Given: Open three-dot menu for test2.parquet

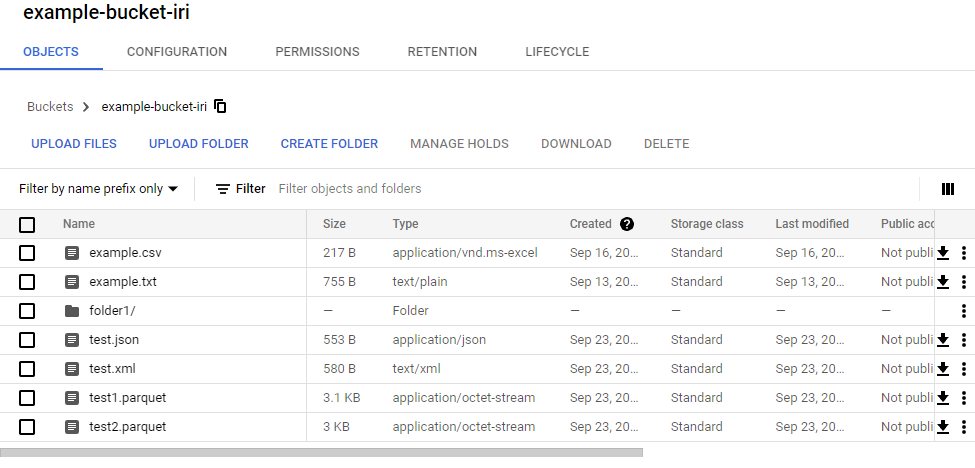Looking at the screenshot, I should [x=963, y=426].
